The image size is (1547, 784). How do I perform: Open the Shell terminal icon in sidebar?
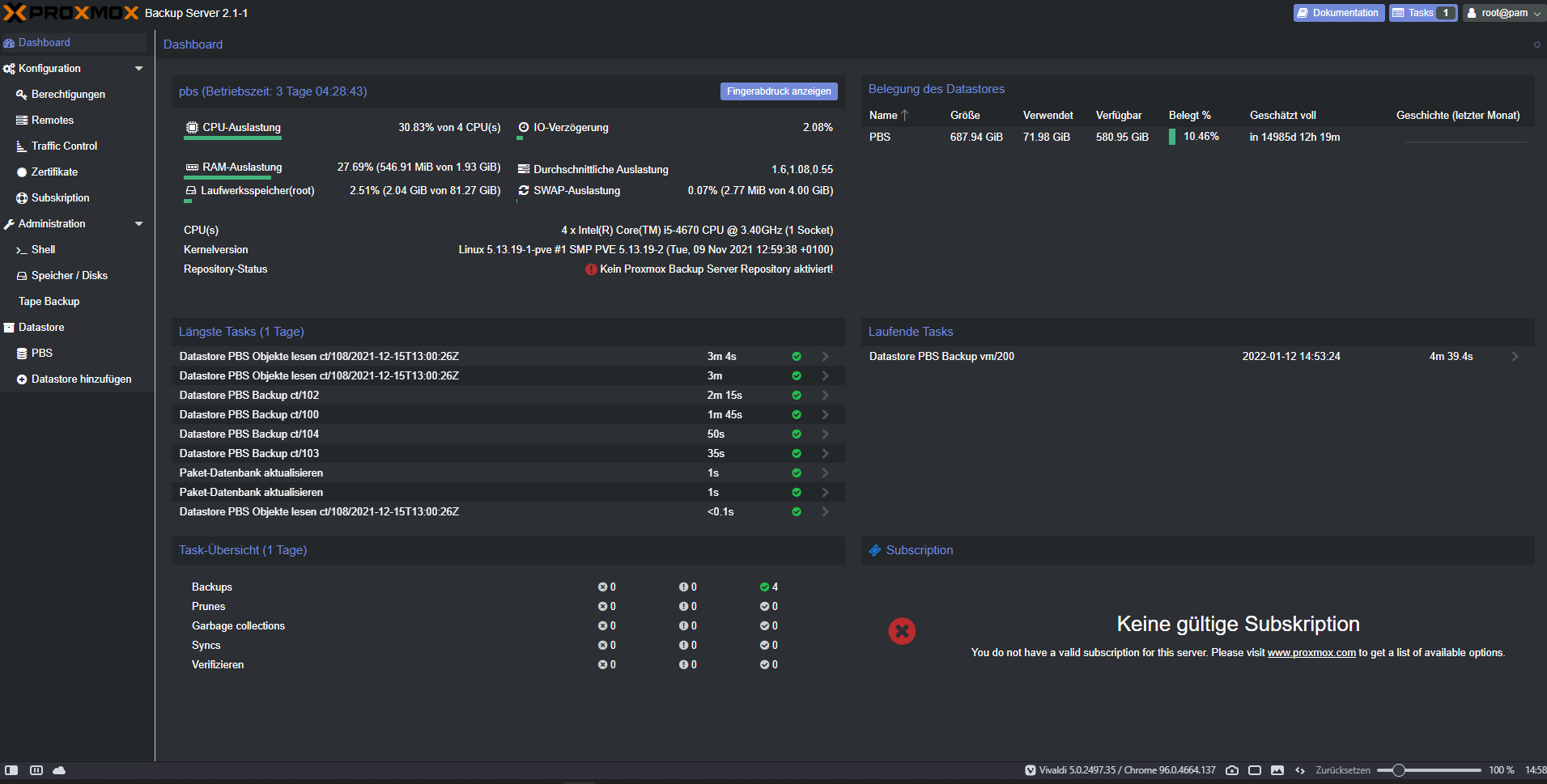coord(22,250)
